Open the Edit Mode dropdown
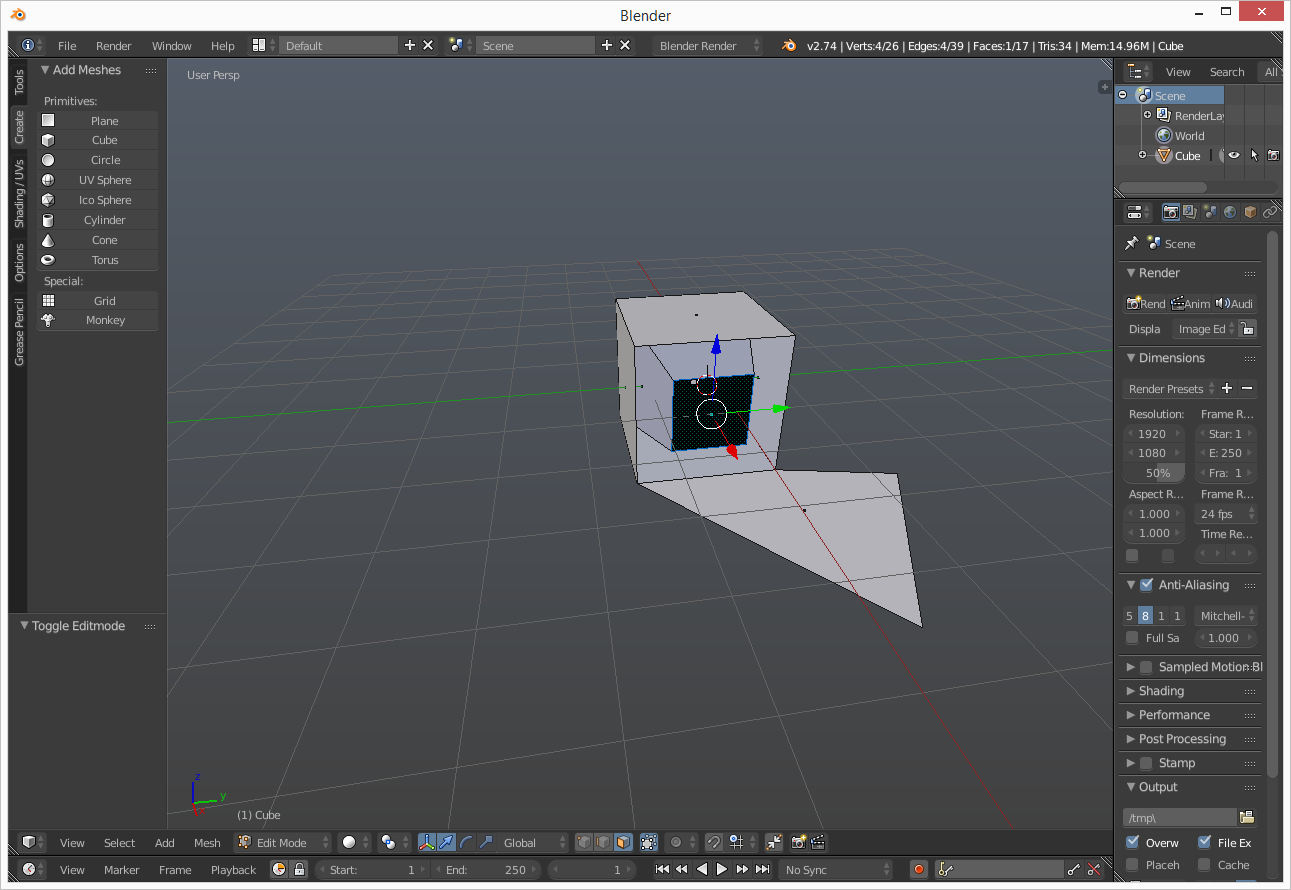 [x=283, y=842]
